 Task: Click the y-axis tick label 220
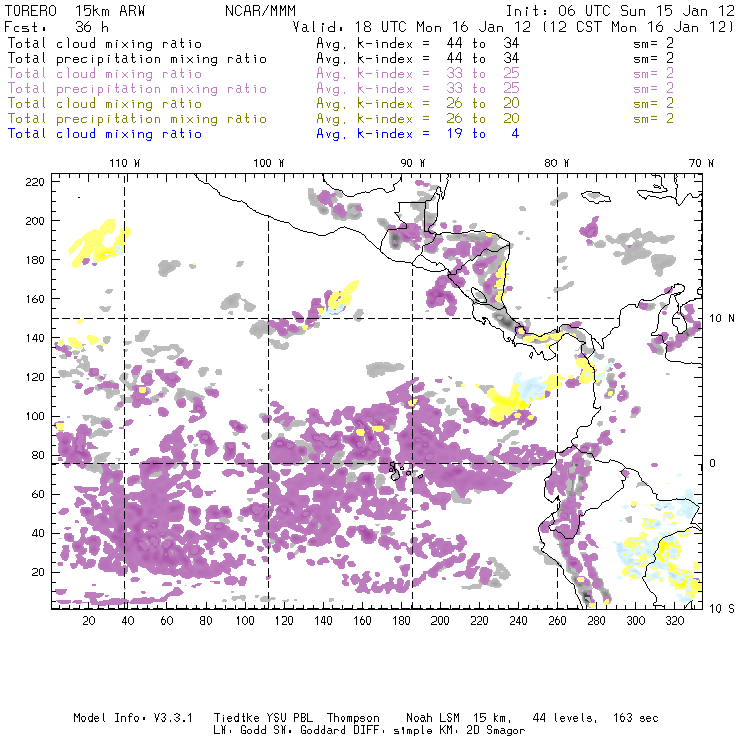(x=35, y=181)
